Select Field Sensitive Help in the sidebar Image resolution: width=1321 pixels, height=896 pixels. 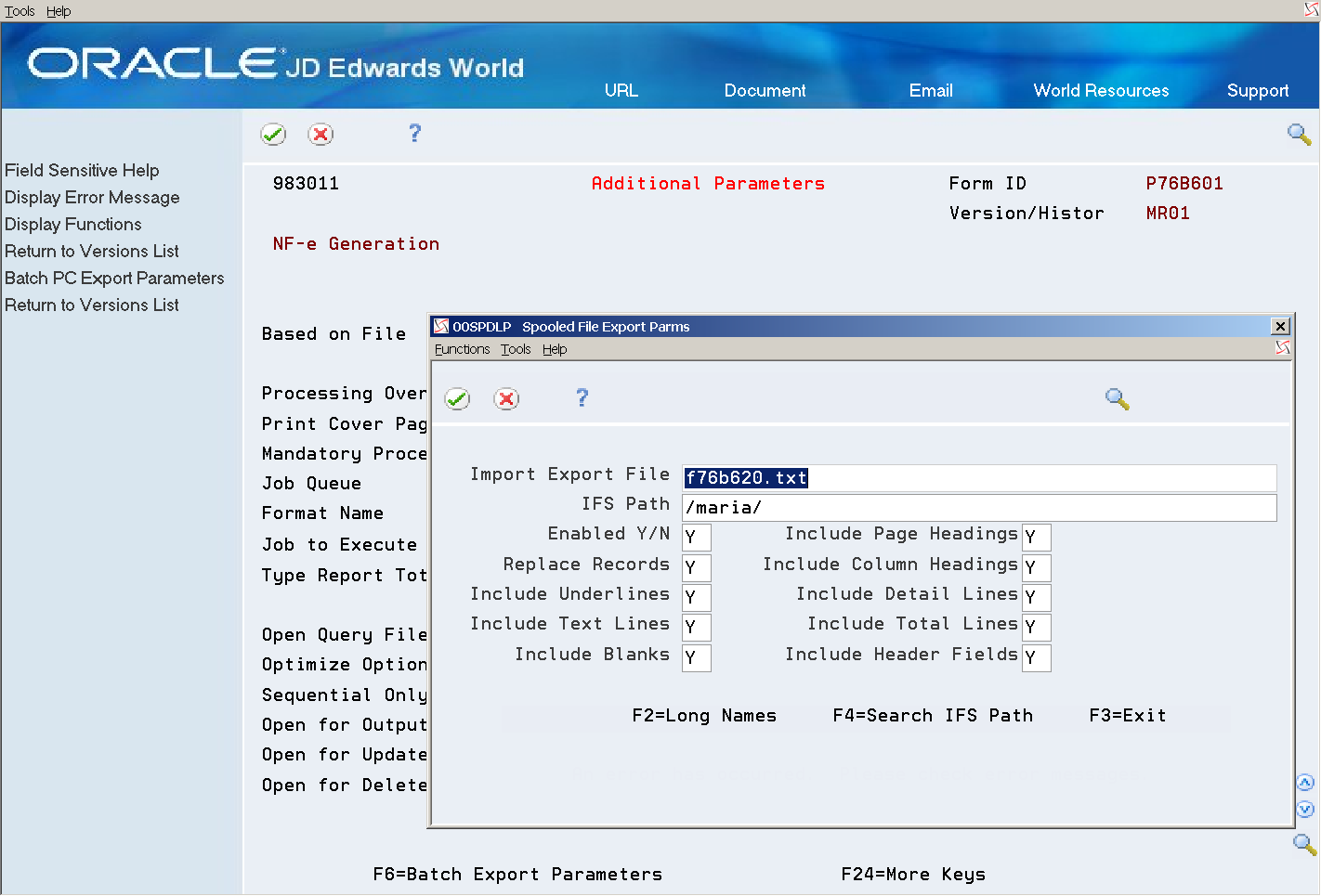[82, 170]
